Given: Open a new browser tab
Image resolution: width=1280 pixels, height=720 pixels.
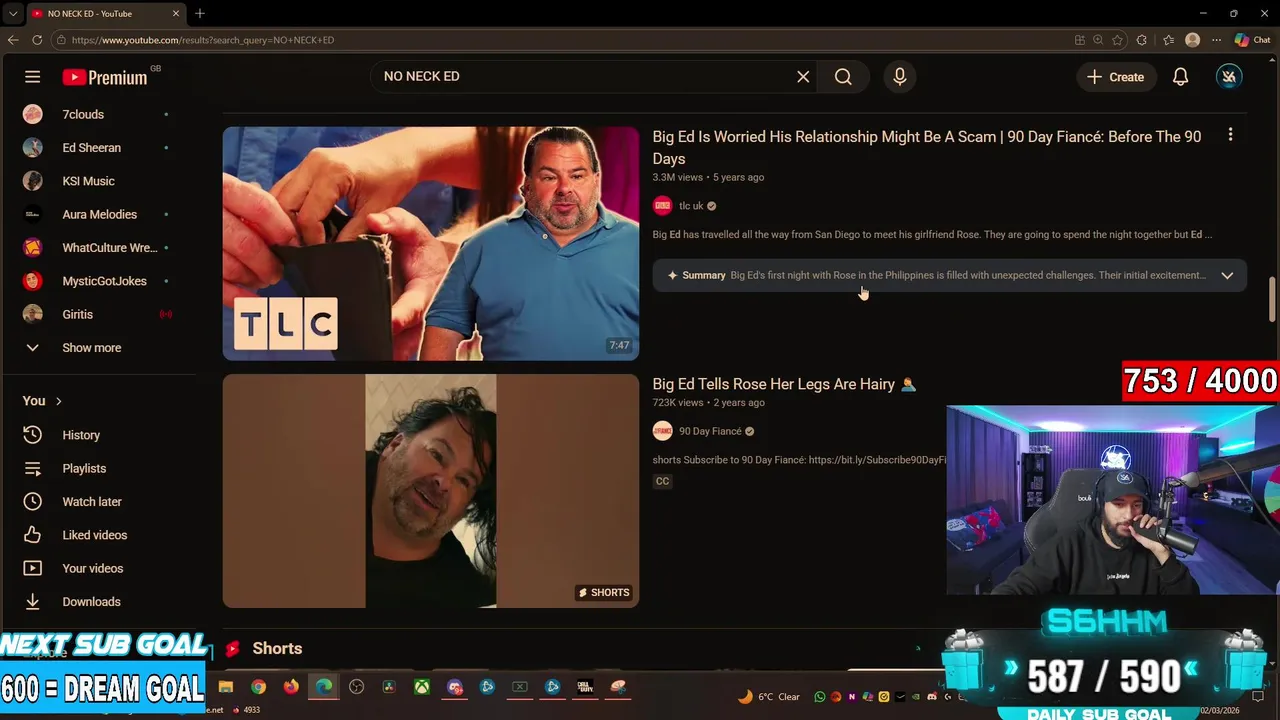Looking at the screenshot, I should click(200, 14).
